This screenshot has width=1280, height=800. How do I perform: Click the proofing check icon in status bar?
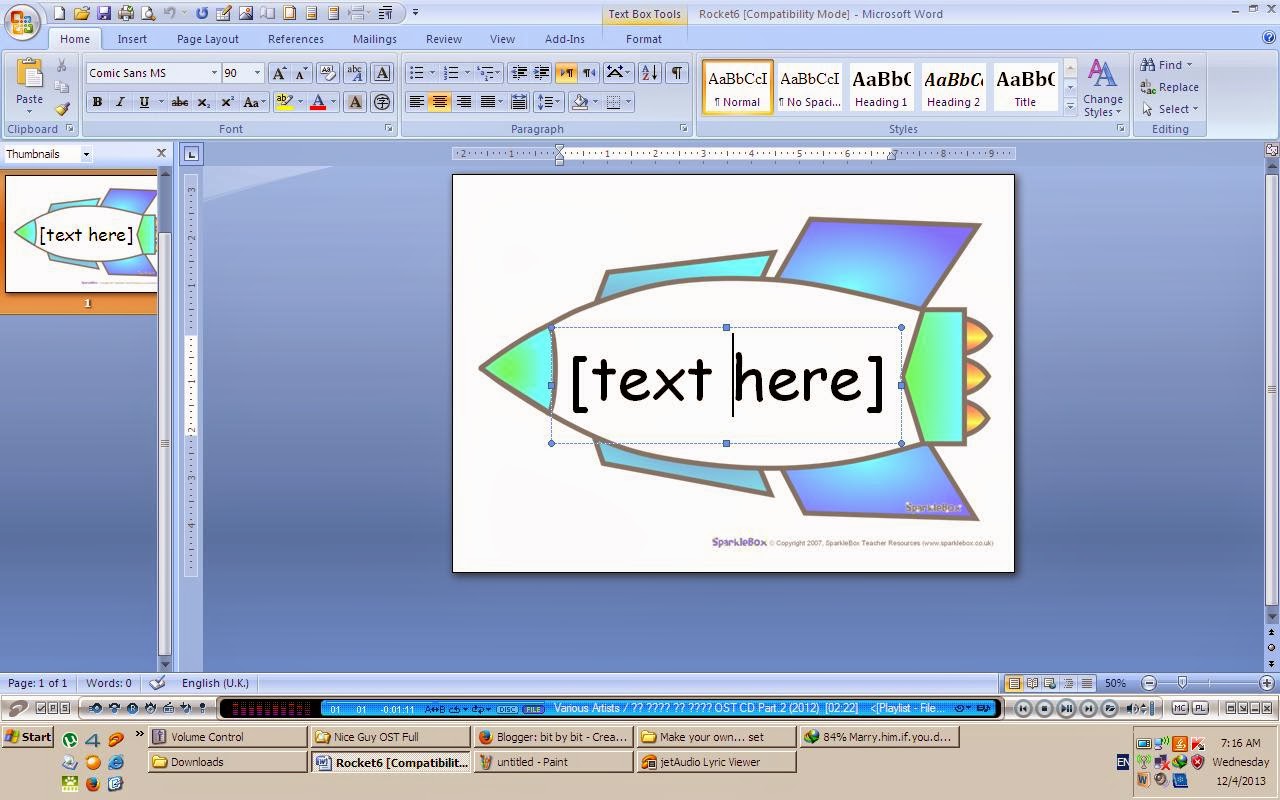(x=157, y=683)
